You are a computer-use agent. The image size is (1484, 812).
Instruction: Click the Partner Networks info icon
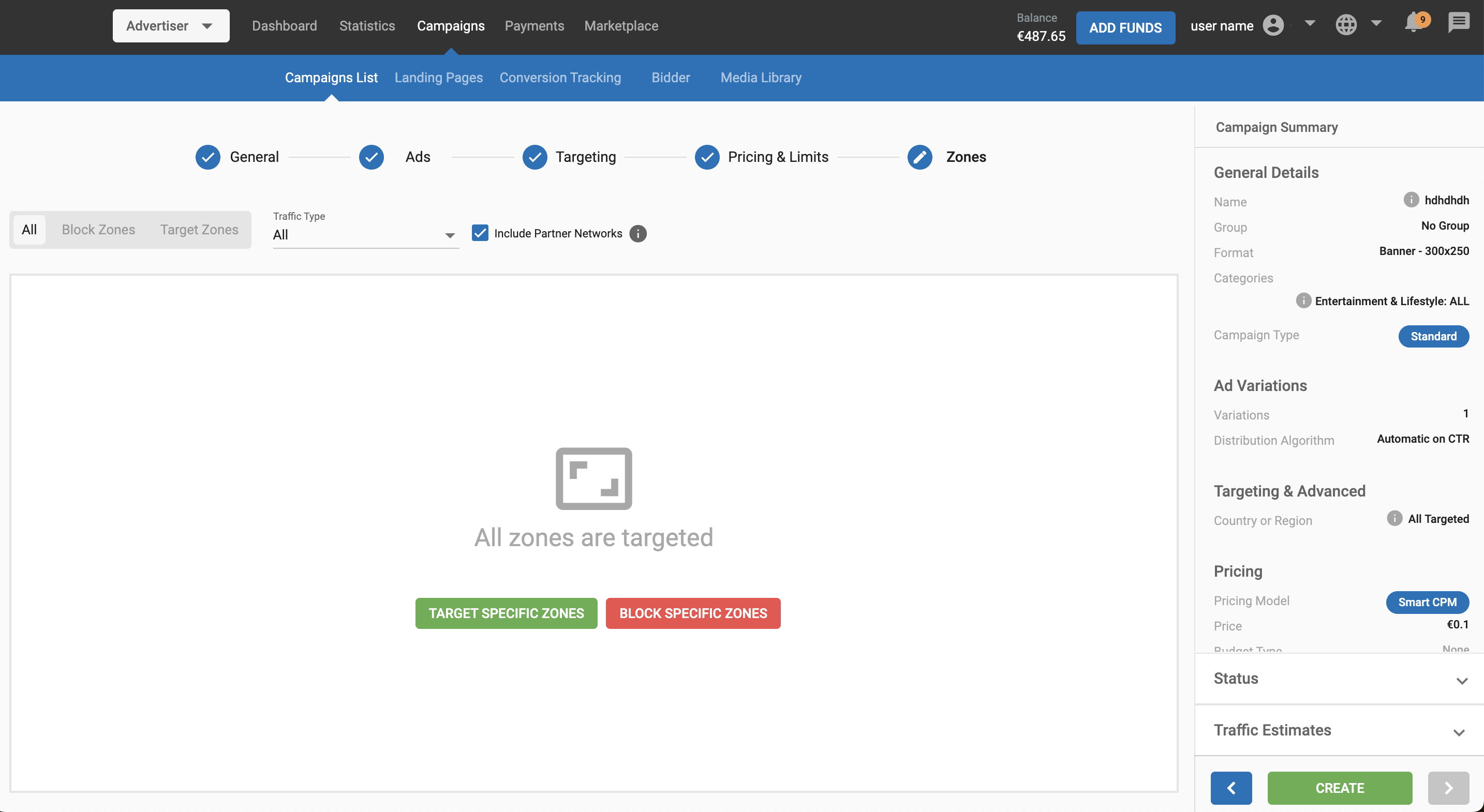pyautogui.click(x=637, y=233)
